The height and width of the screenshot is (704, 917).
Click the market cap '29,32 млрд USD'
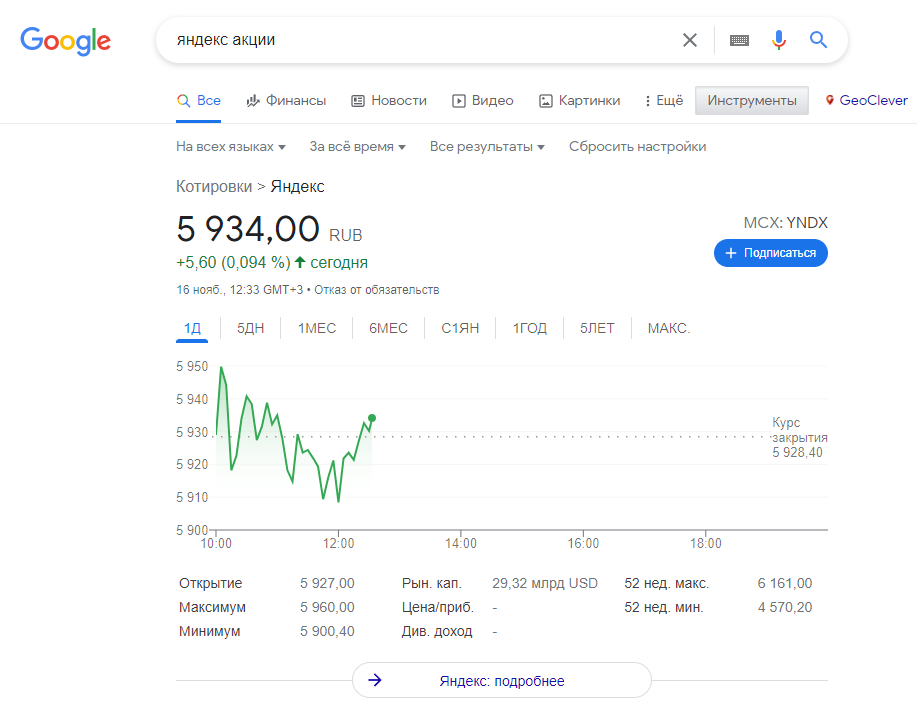545,583
